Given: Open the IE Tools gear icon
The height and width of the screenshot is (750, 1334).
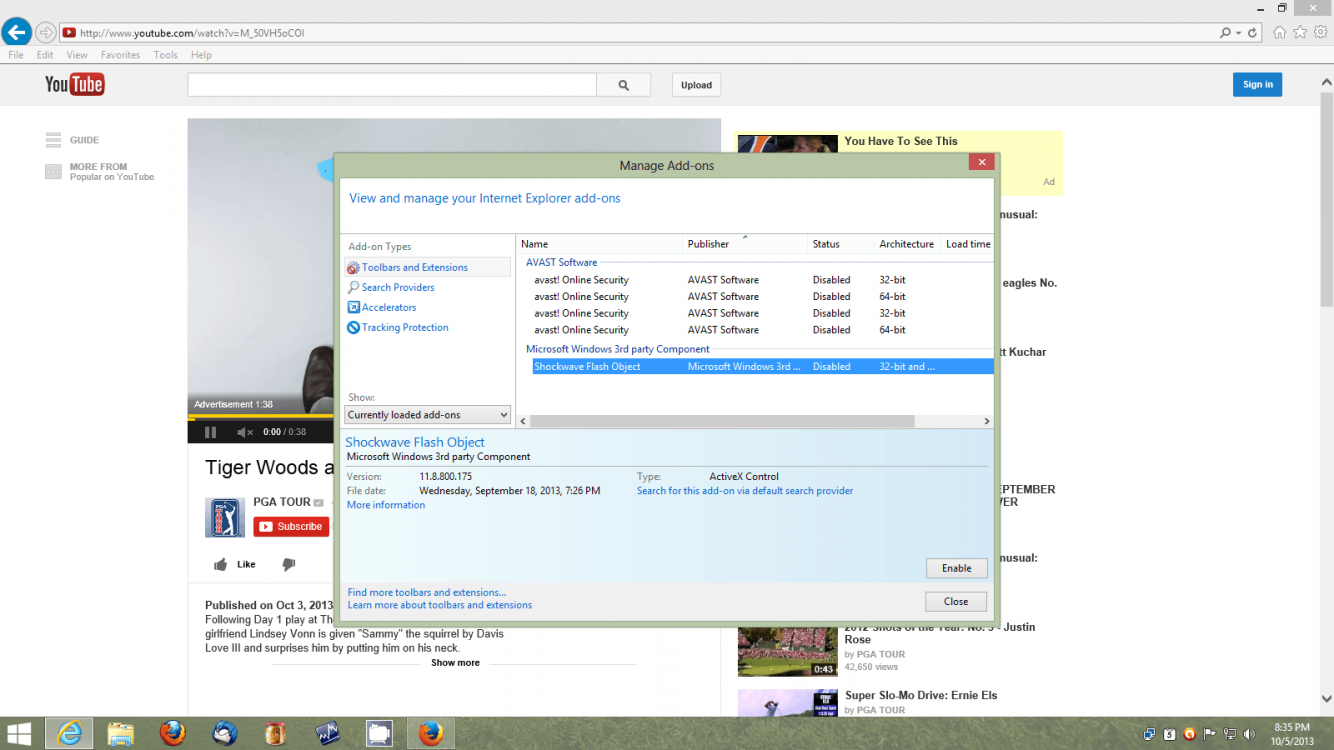Looking at the screenshot, I should [x=1320, y=32].
